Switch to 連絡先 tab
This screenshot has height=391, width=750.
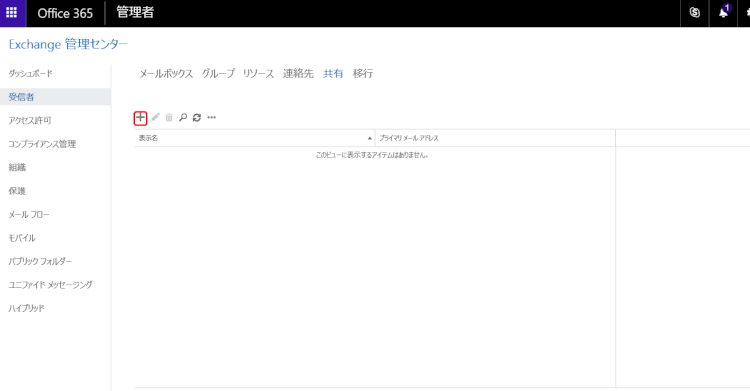click(x=298, y=74)
